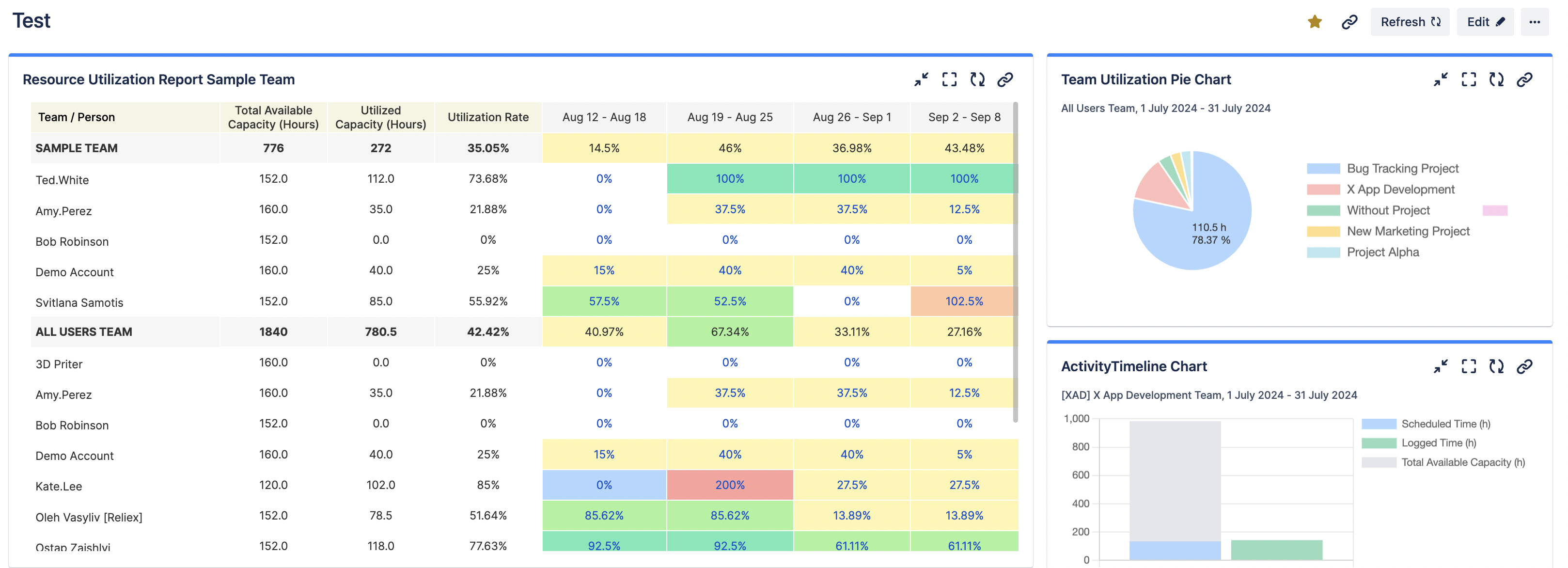Maximize the Team Utilization Pie Chart gadget

point(1468,79)
